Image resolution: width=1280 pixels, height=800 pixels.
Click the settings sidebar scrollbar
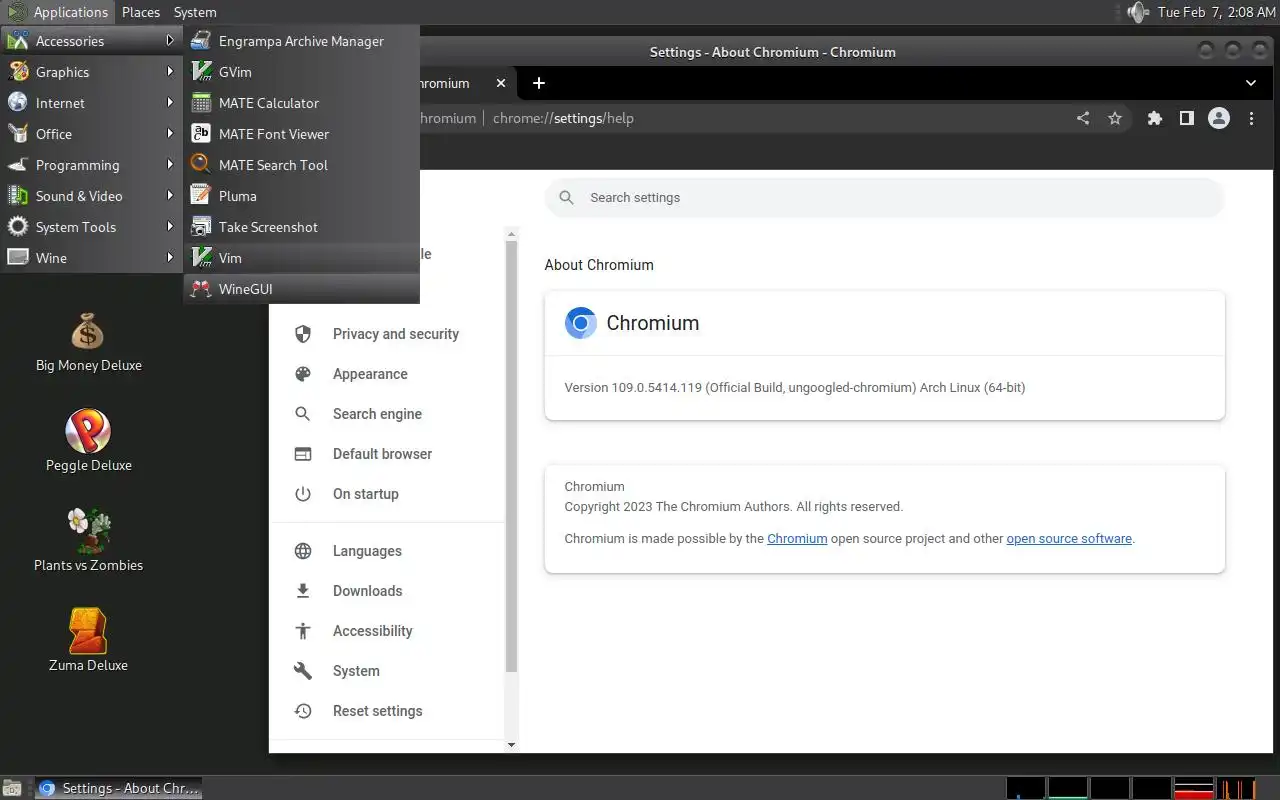point(512,455)
